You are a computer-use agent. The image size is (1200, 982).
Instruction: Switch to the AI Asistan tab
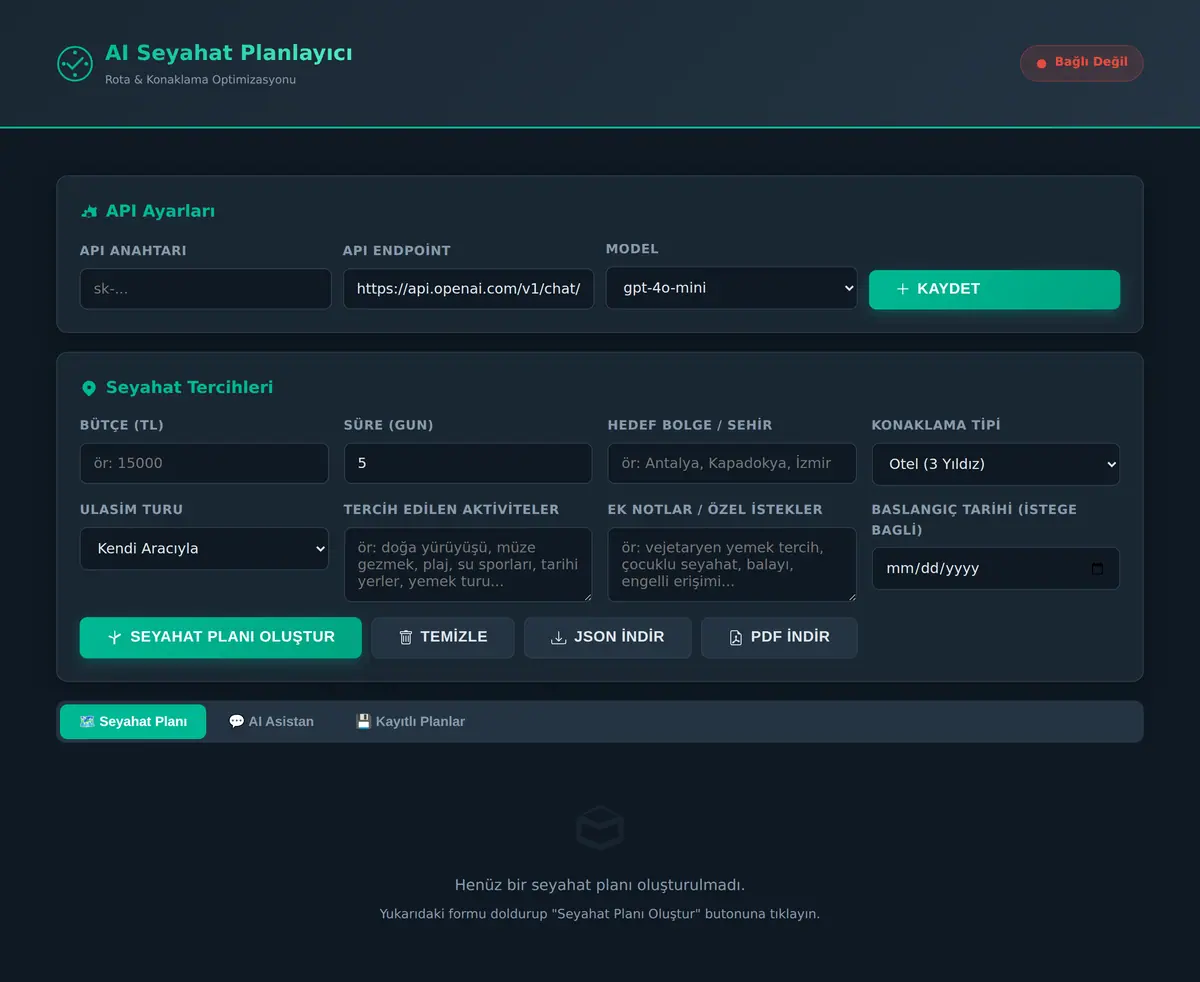point(271,722)
